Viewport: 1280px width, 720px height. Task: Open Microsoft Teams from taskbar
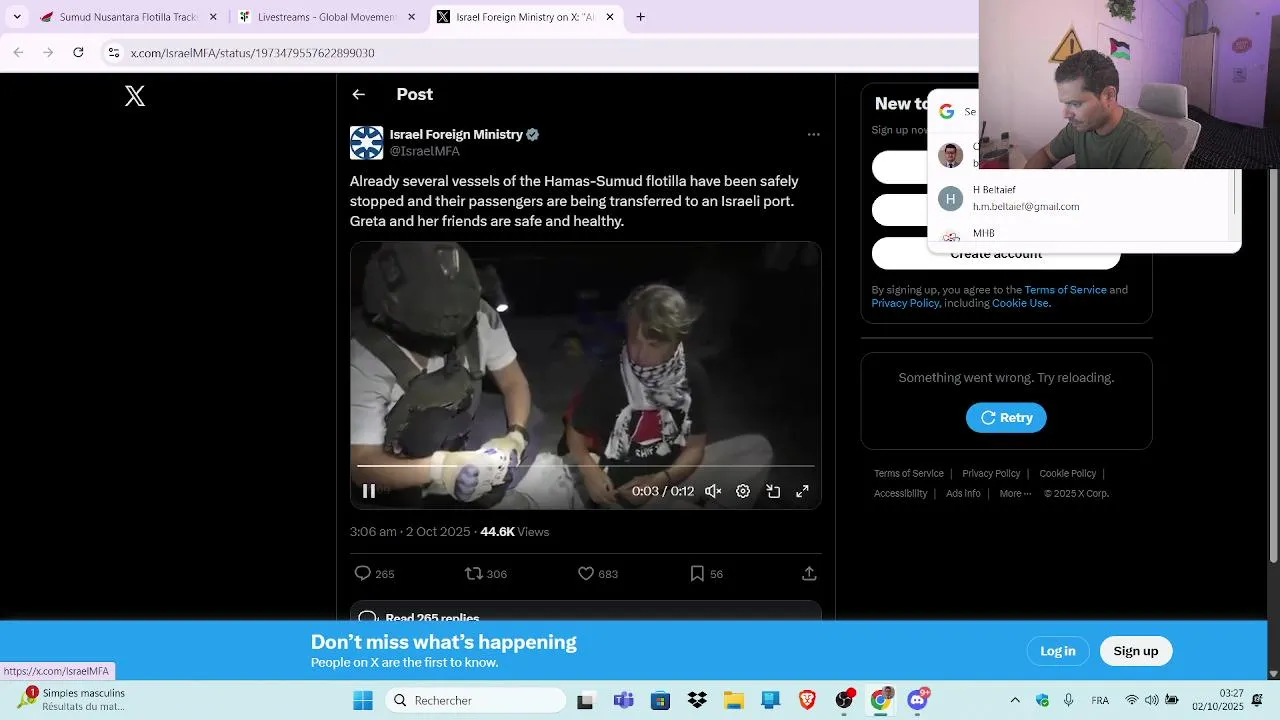tap(624, 701)
